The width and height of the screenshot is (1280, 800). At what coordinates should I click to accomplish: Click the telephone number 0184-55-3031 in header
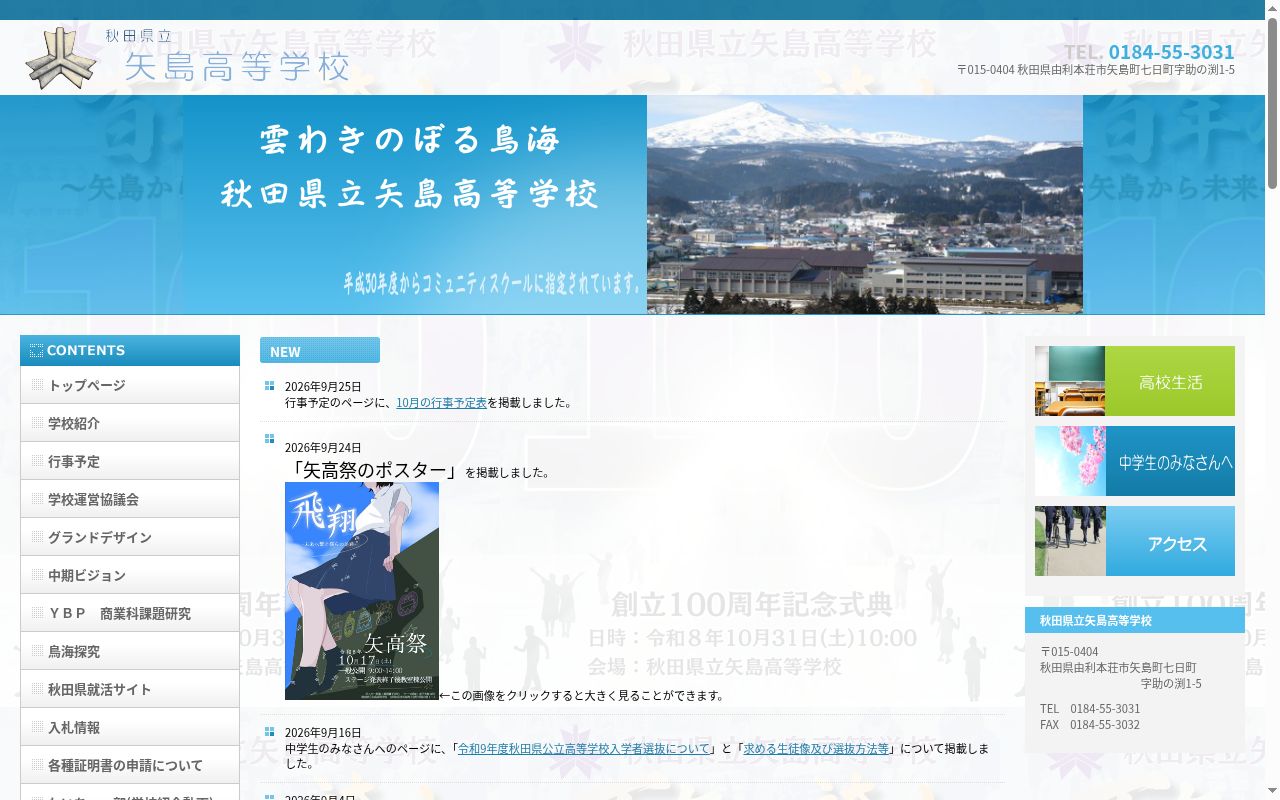click(1171, 52)
